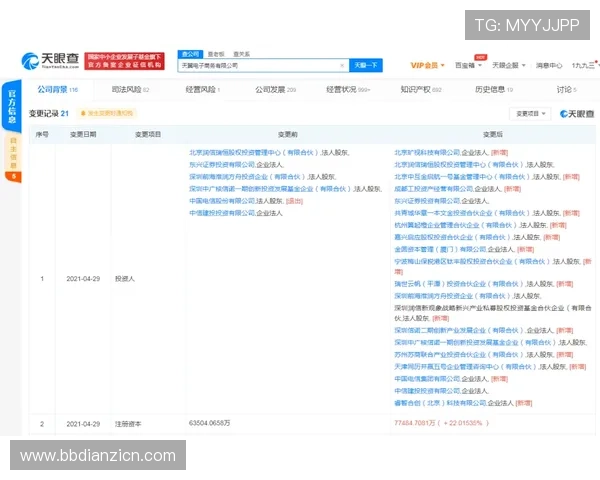The width and height of the screenshot is (600, 480).
Task: Click the 变更后 column header
Action: pyautogui.click(x=493, y=134)
